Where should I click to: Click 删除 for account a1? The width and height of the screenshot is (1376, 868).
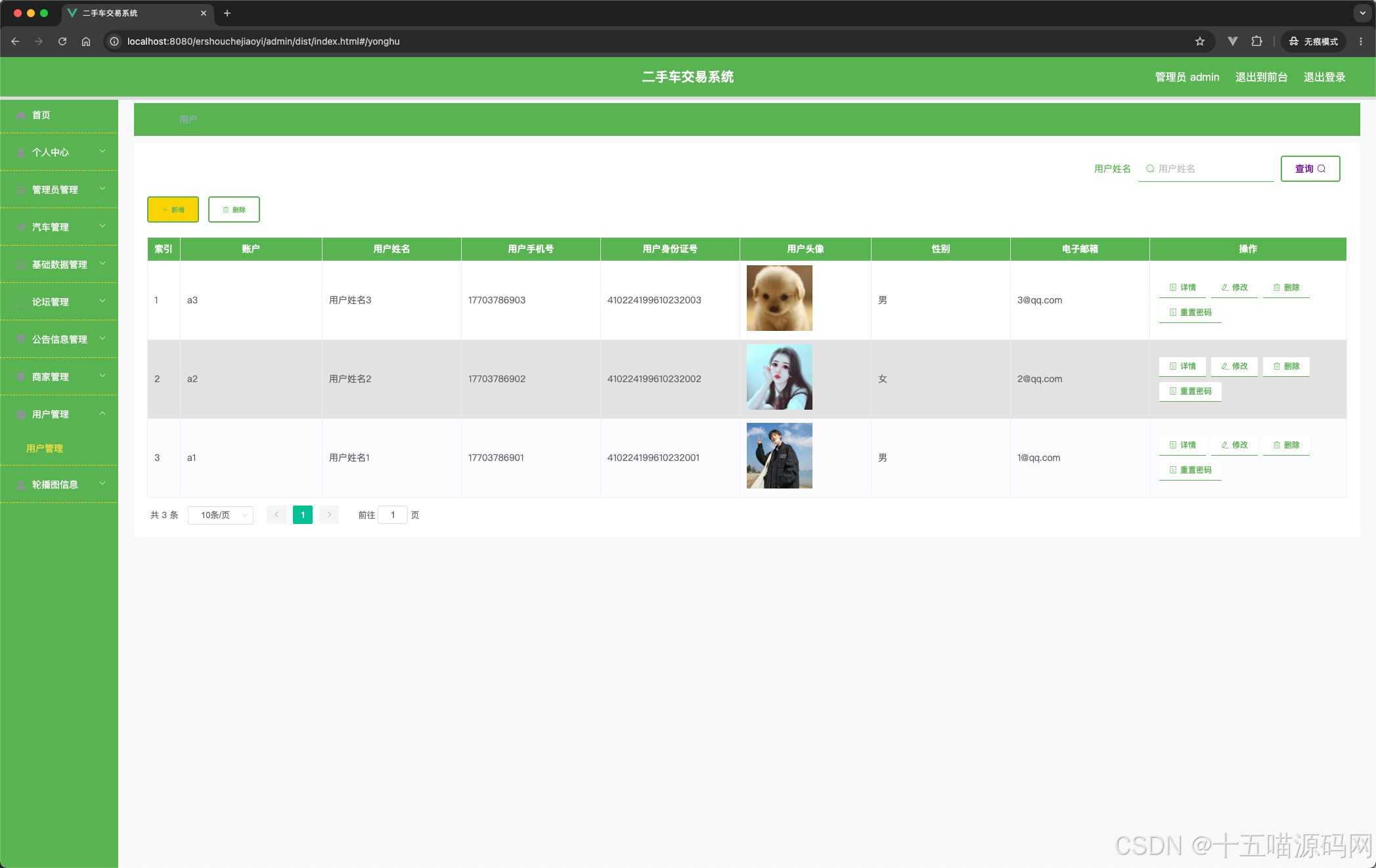pos(1286,445)
